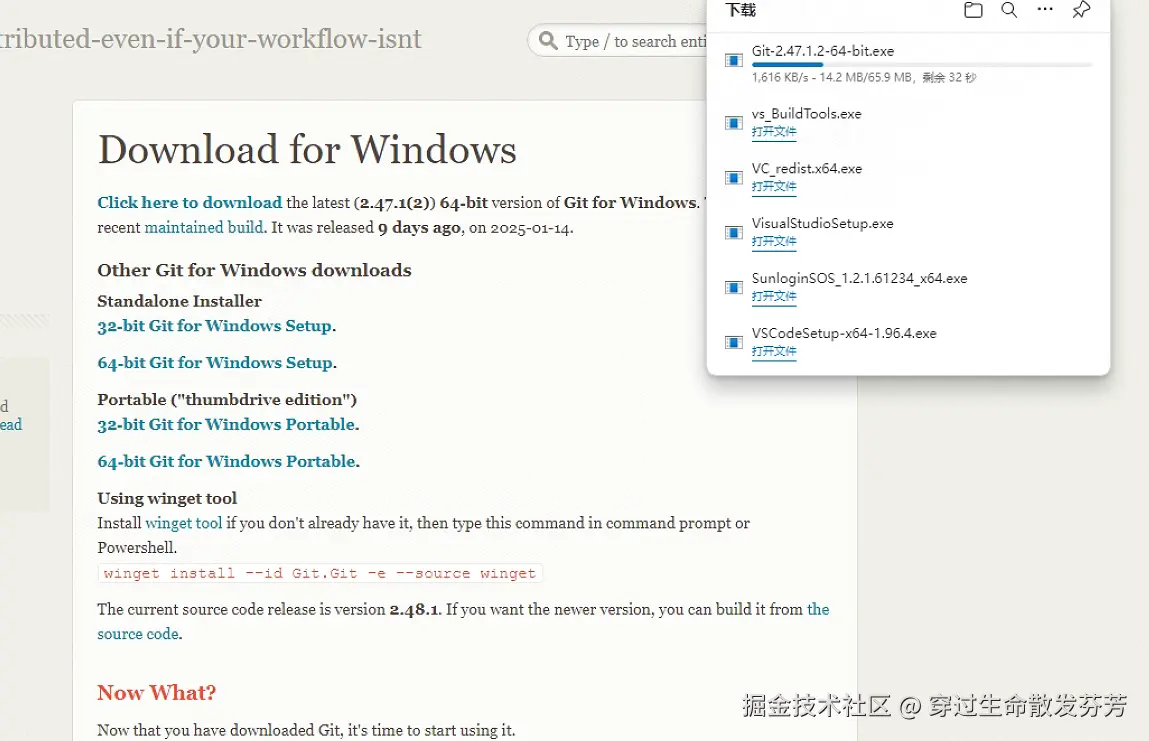This screenshot has height=741, width=1149.
Task: Open the downloads folder icon
Action: click(973, 10)
